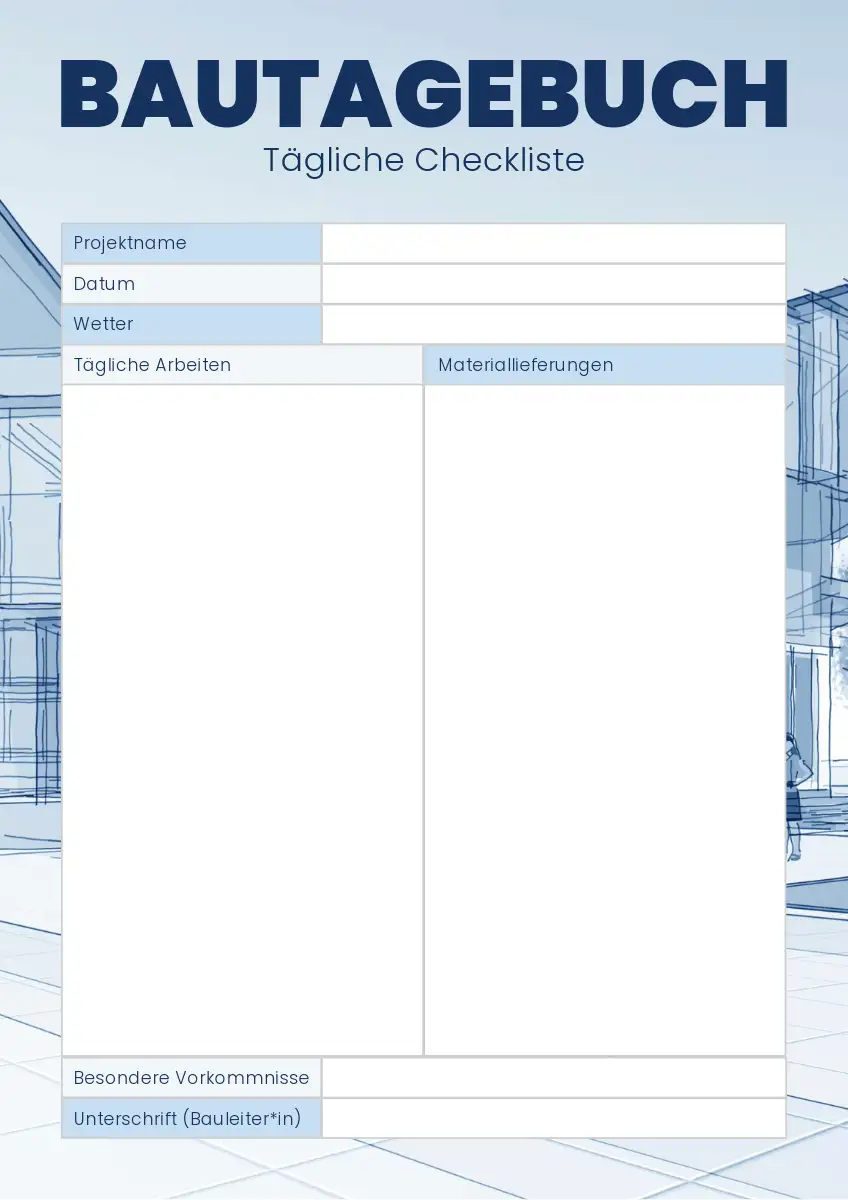Select the Wetter label cell
This screenshot has height=1200, width=848.
coord(191,324)
